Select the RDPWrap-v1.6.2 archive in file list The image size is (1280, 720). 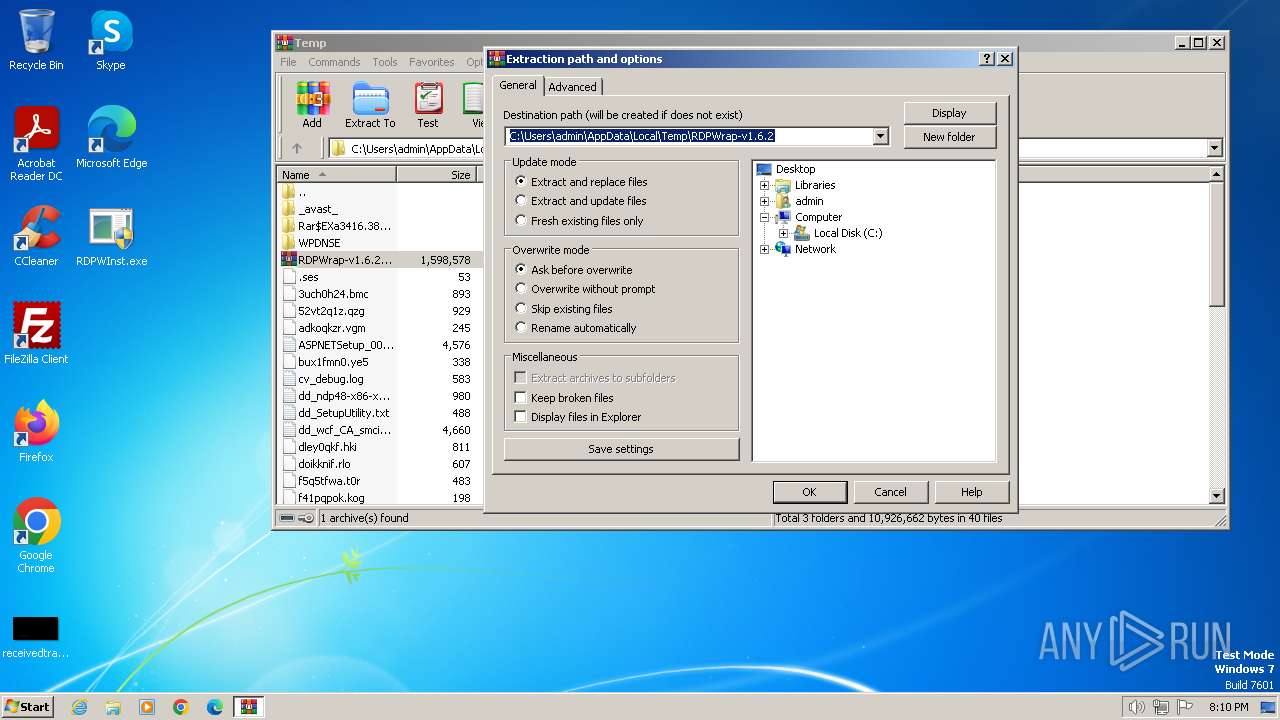tap(378, 259)
